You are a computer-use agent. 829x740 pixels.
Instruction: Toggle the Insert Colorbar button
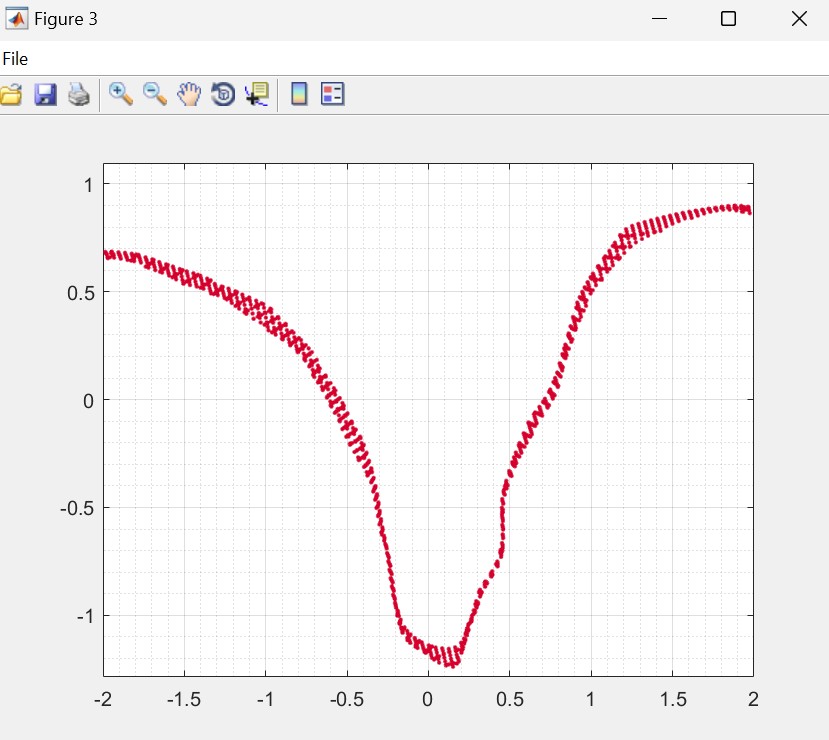point(298,95)
